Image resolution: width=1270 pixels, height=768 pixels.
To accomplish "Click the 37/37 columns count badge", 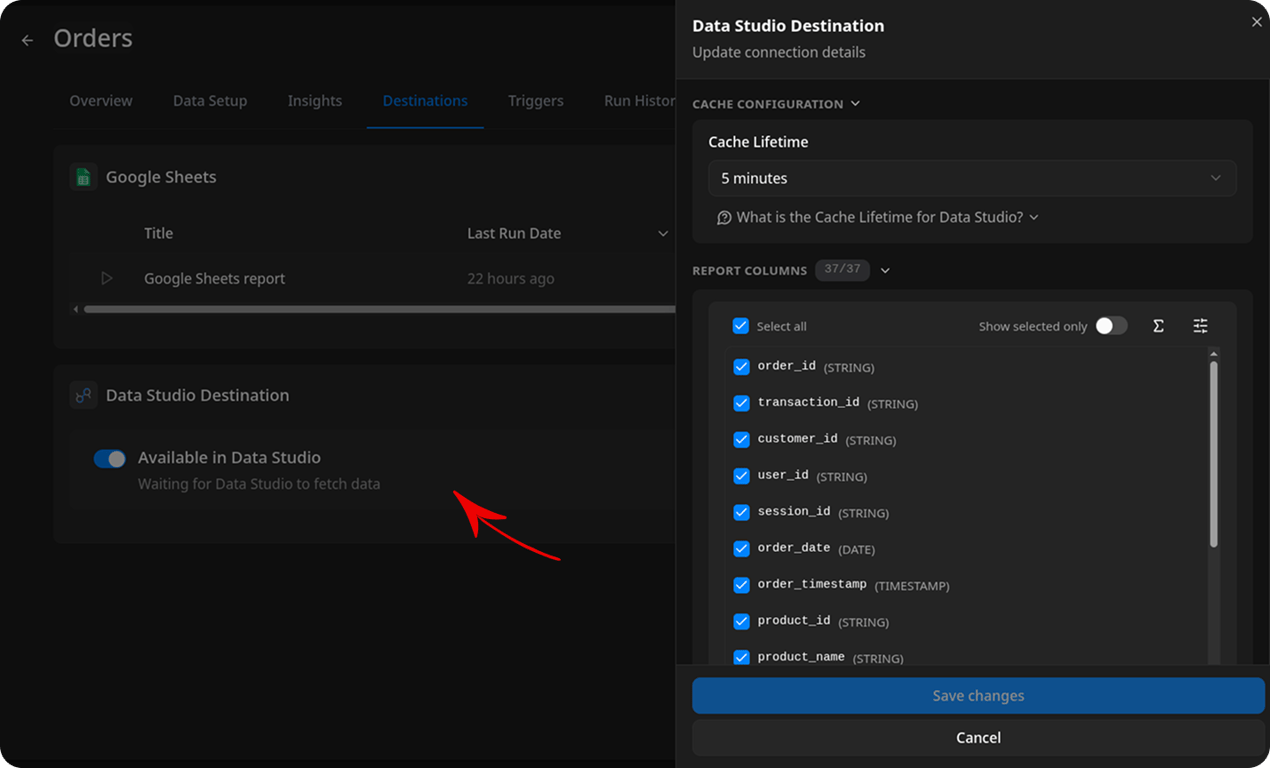I will (842, 270).
